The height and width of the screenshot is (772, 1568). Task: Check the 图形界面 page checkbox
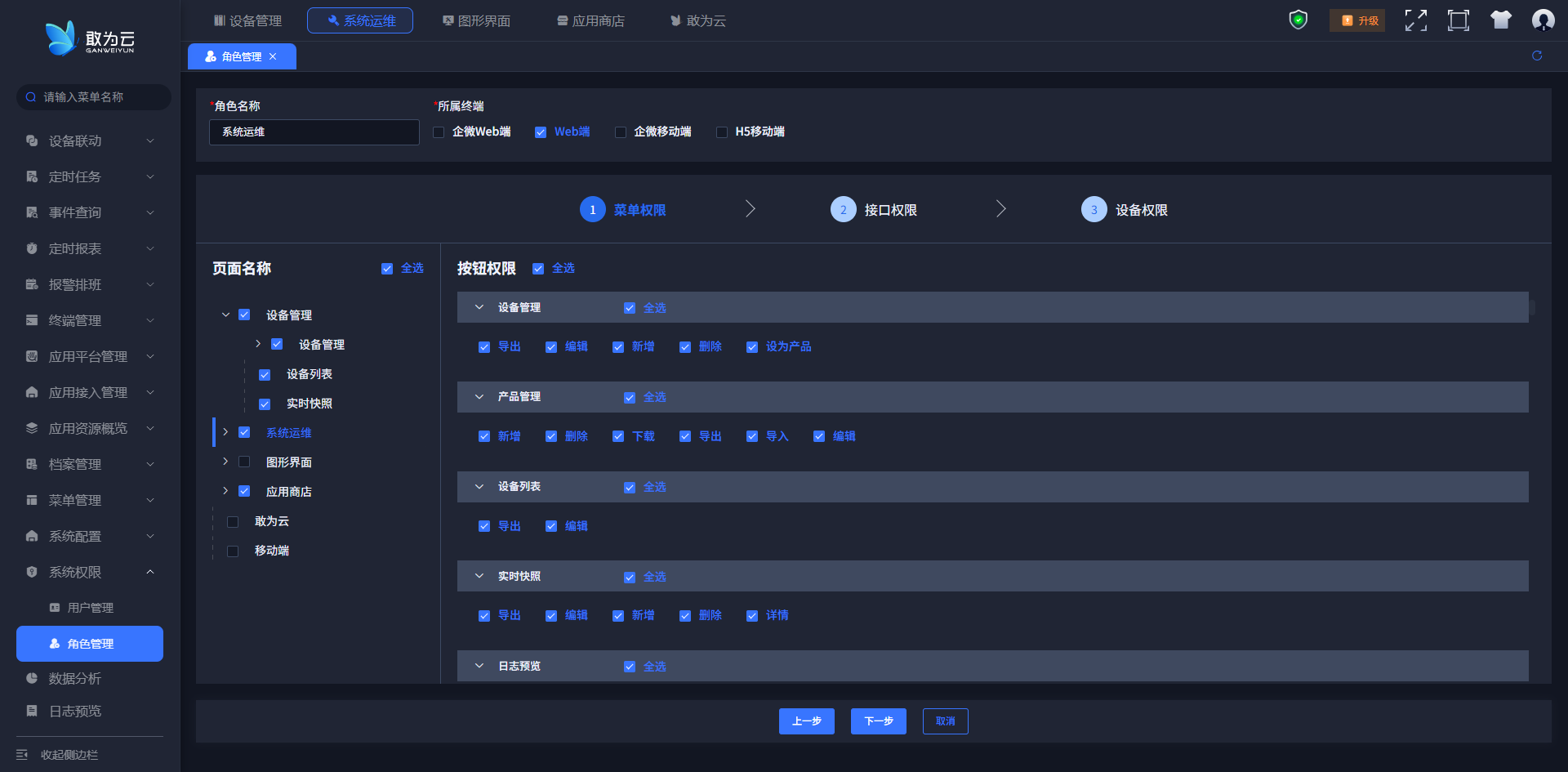pyautogui.click(x=244, y=462)
